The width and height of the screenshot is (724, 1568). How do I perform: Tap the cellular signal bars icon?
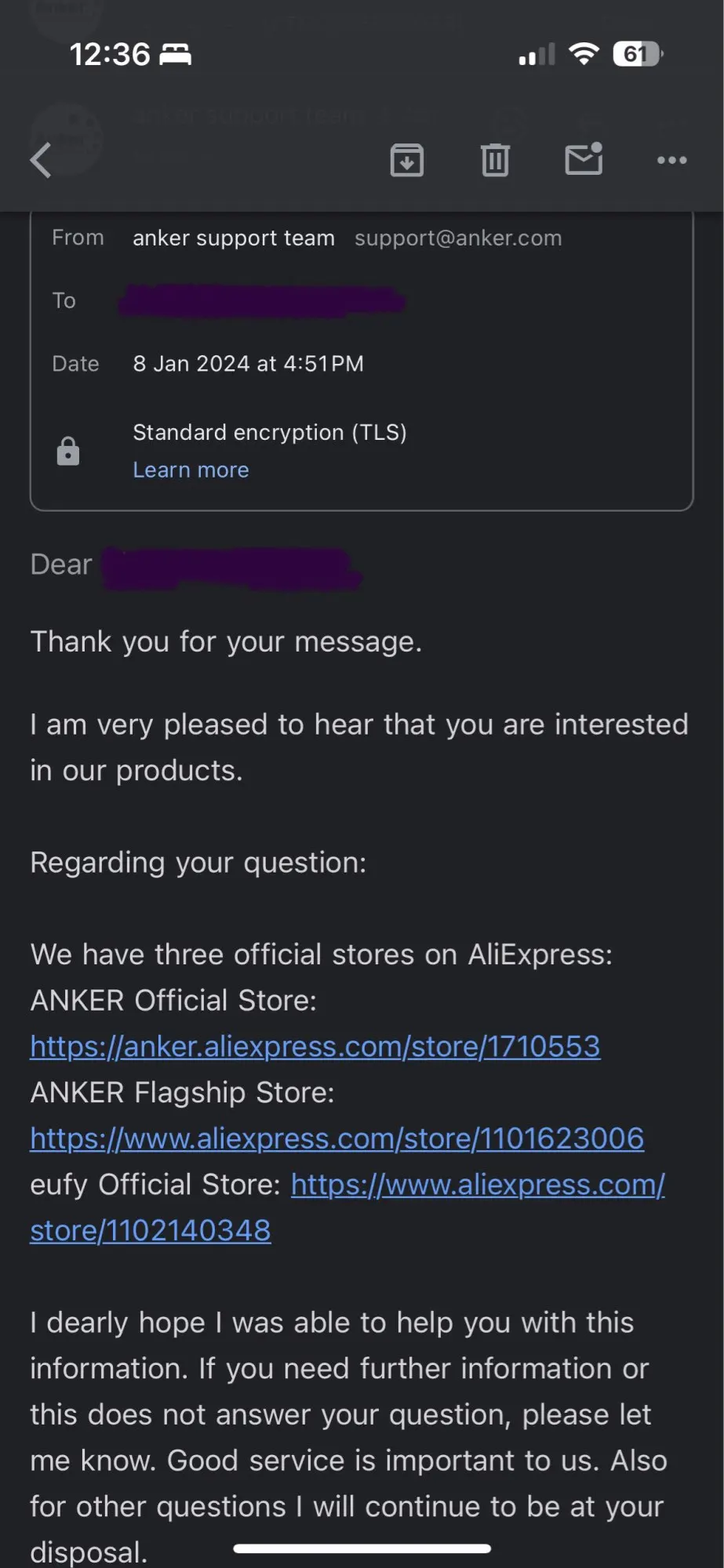coord(537,55)
